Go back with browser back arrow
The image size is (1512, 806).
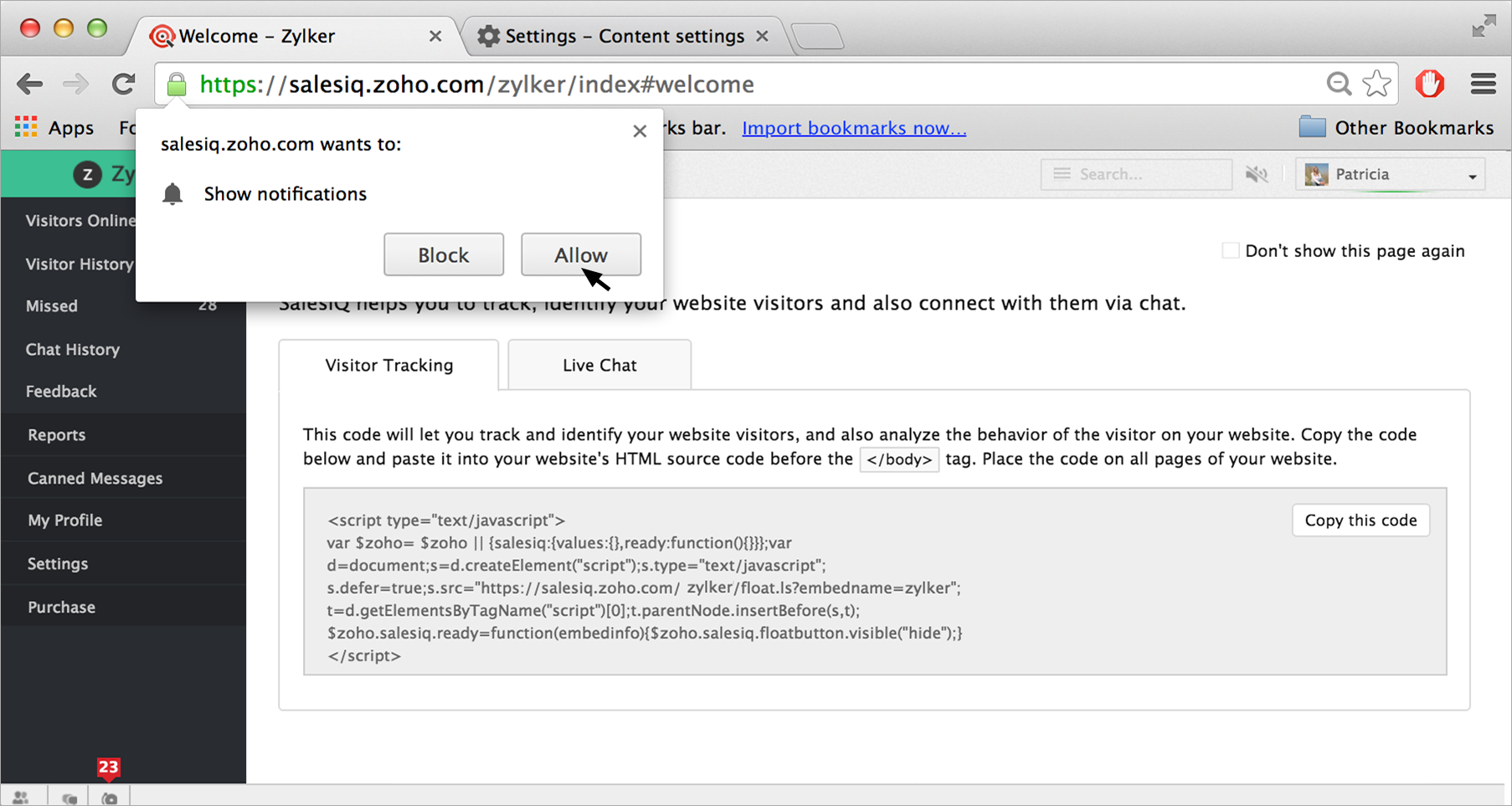[x=30, y=84]
